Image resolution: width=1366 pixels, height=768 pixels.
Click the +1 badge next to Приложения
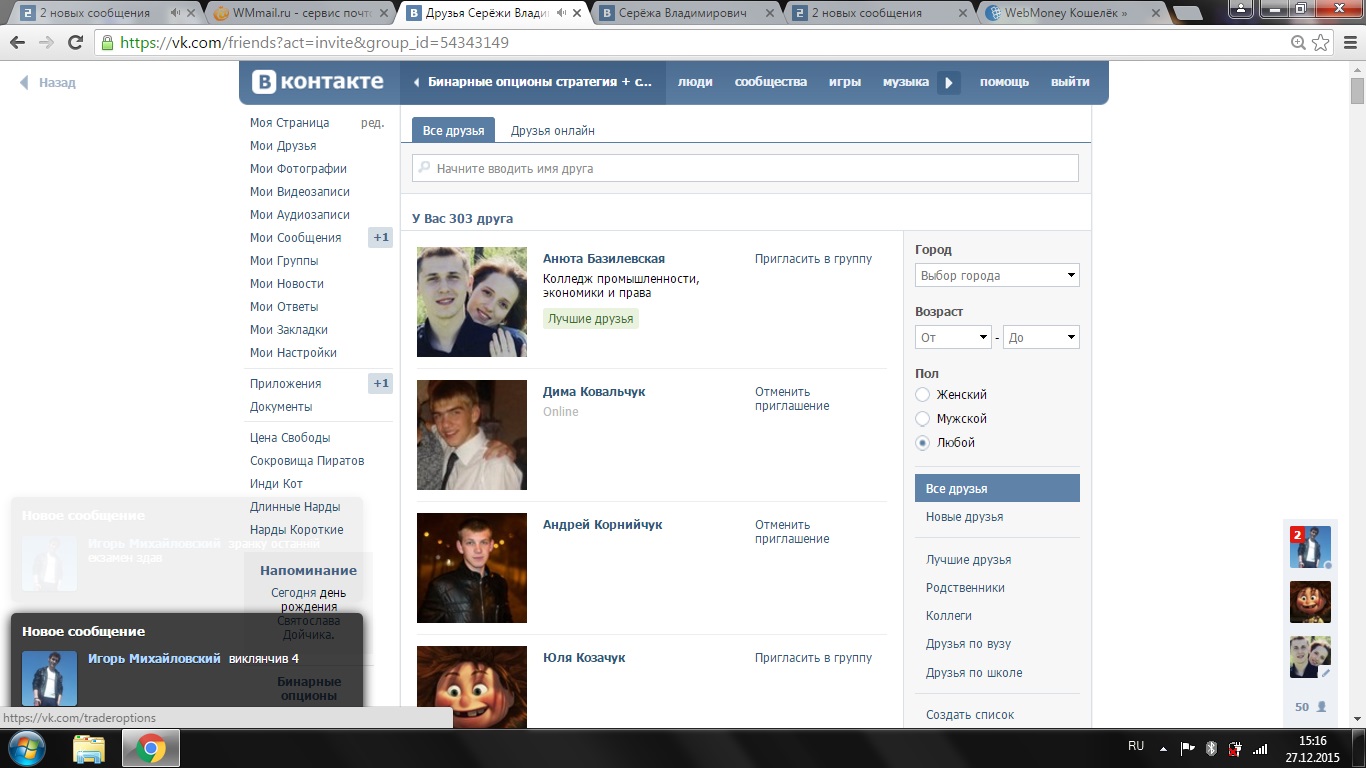380,384
